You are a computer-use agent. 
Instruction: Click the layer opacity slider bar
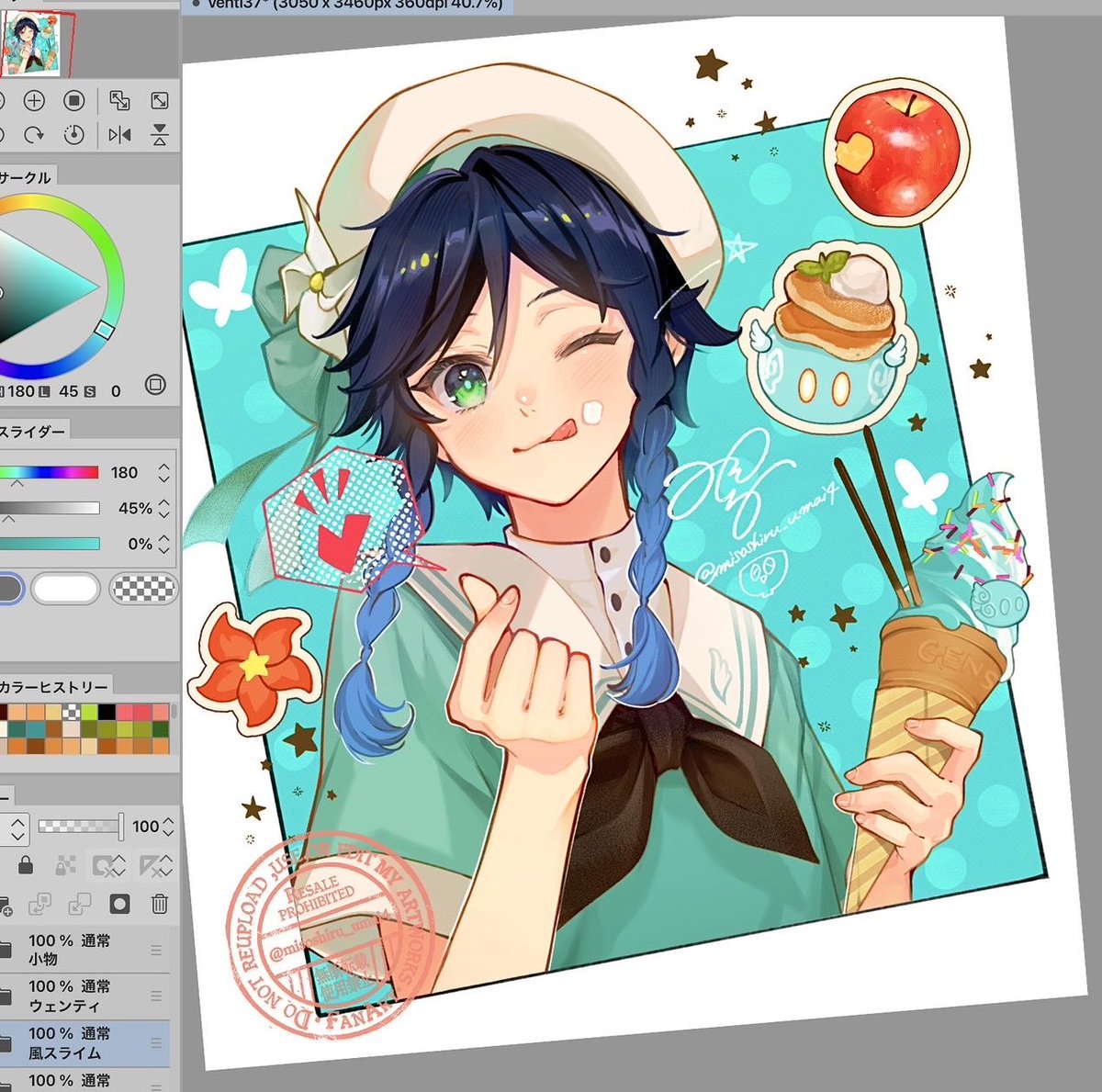coord(80,827)
